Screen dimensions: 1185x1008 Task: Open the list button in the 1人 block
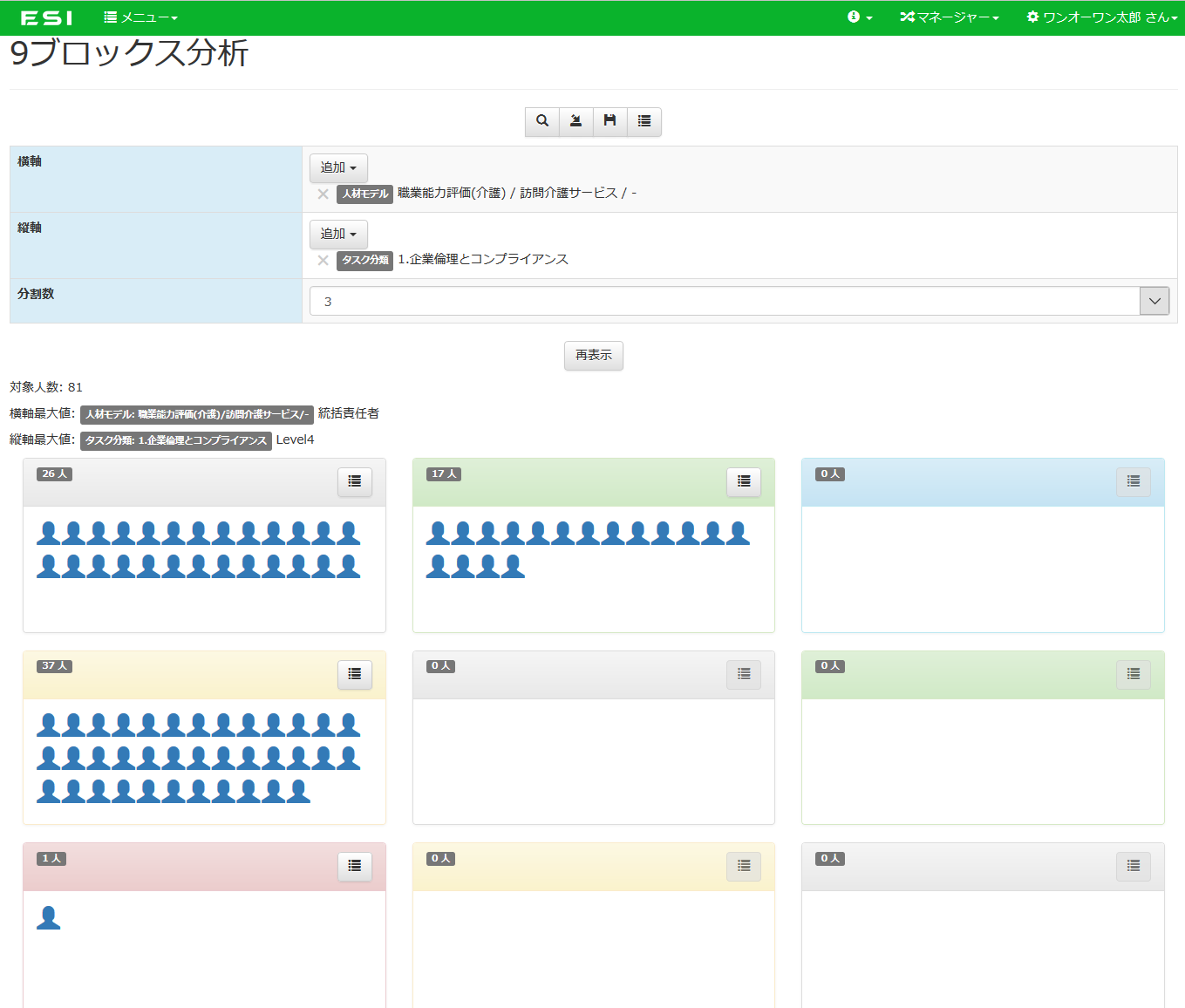click(x=355, y=866)
